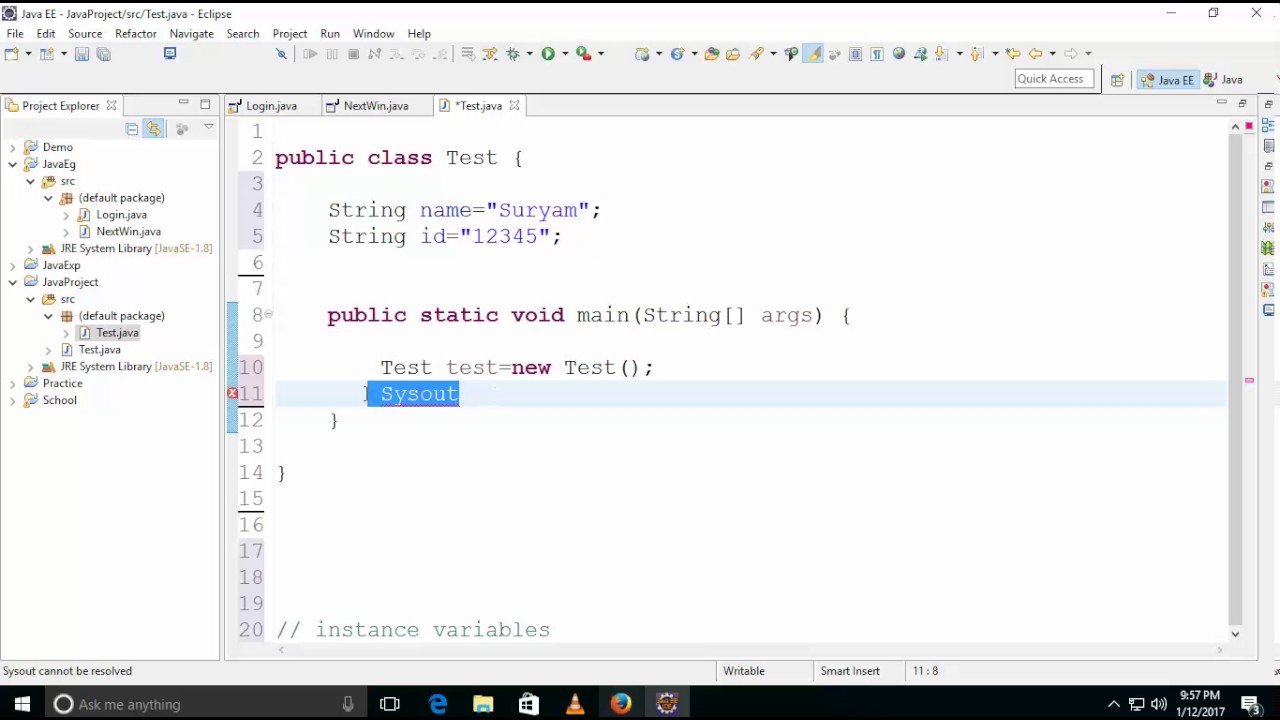
Task: Click Smart Insert in status bar
Action: [x=850, y=671]
